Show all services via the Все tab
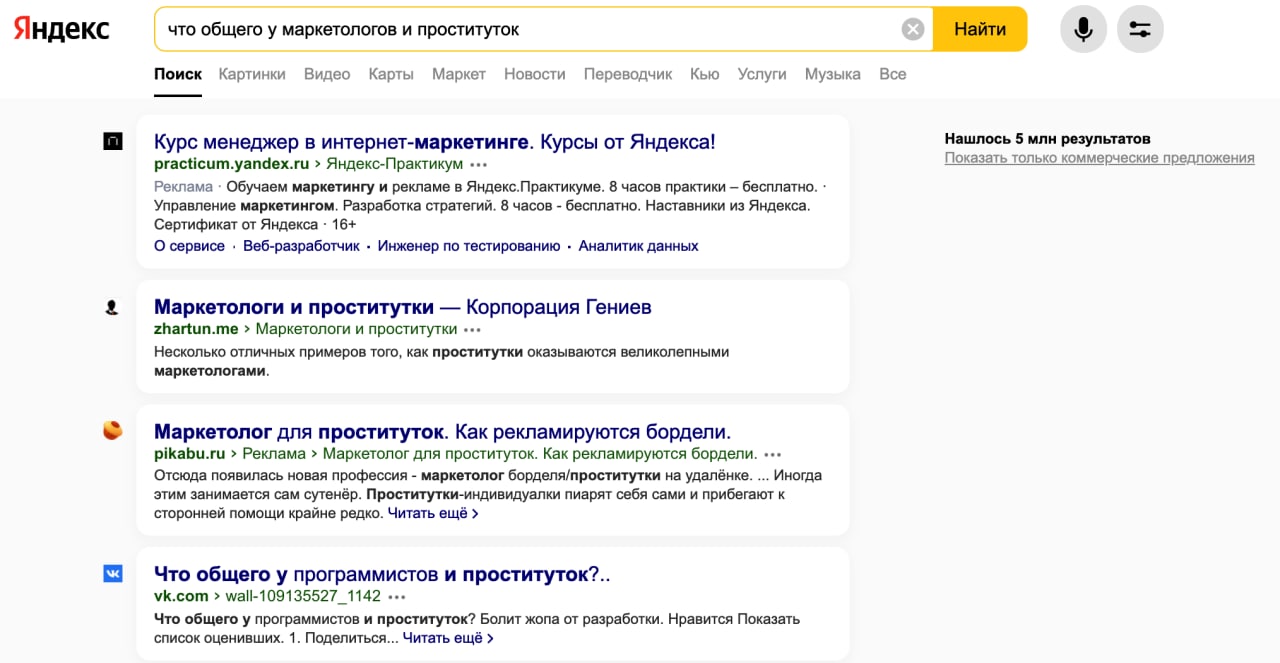This screenshot has height=663, width=1280. point(893,74)
